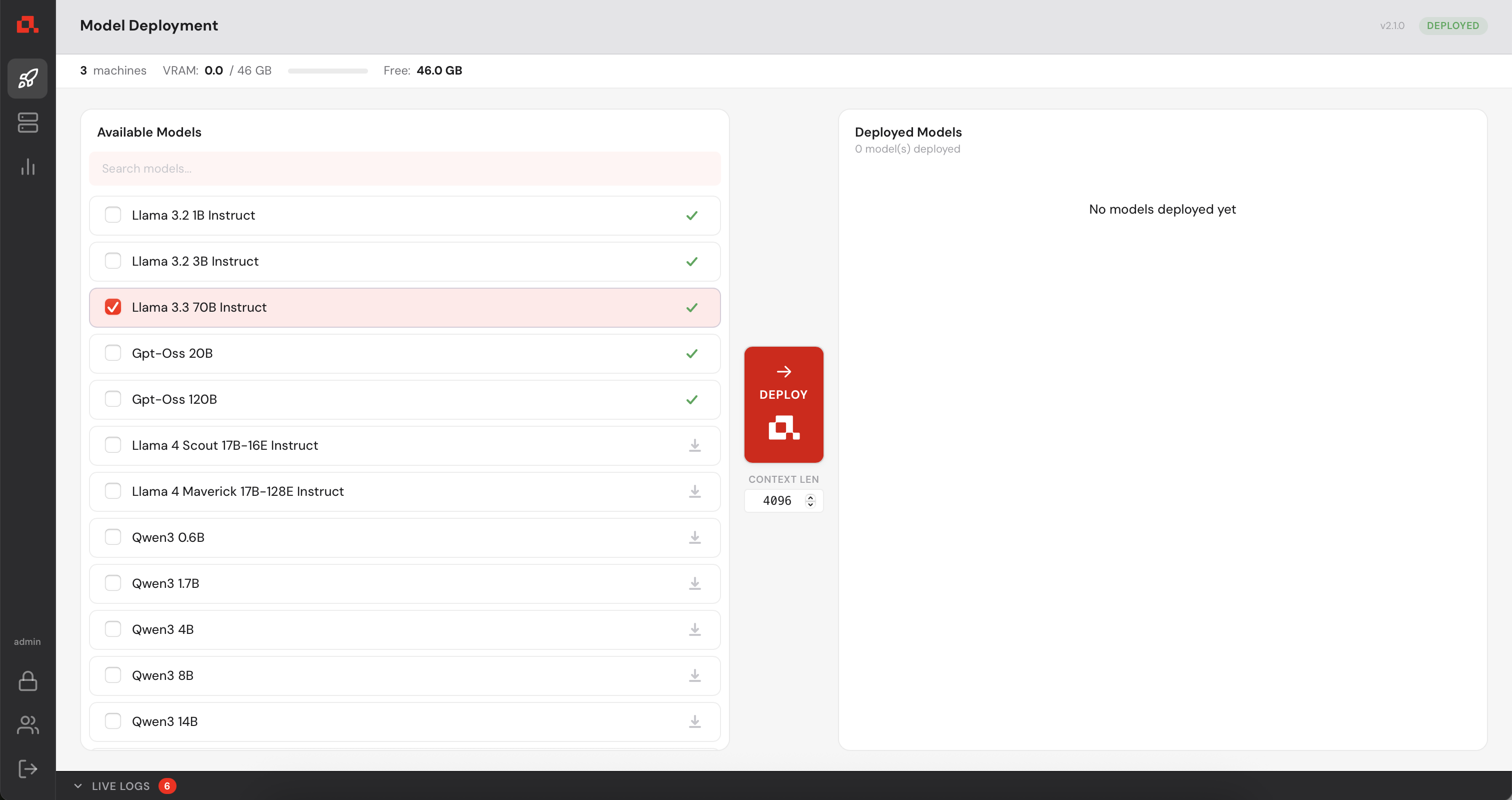This screenshot has height=800, width=1512.
Task: Expand the Live Logs panel chevron
Action: pos(78,786)
